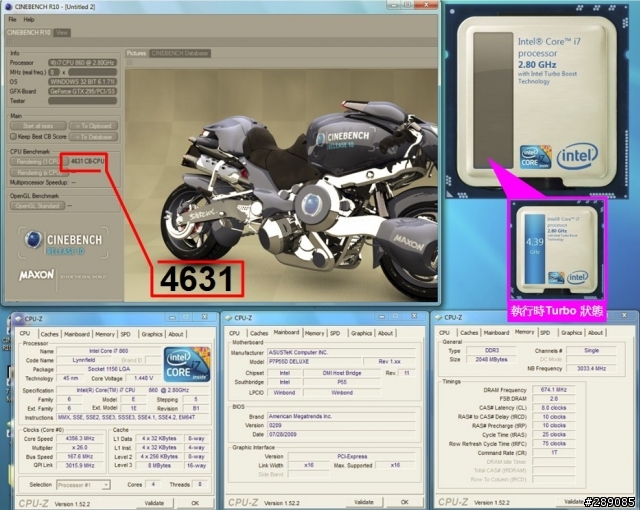This screenshot has width=640, height=510.
Task: Click Validate in first CPU-Z window
Action: click(154, 503)
